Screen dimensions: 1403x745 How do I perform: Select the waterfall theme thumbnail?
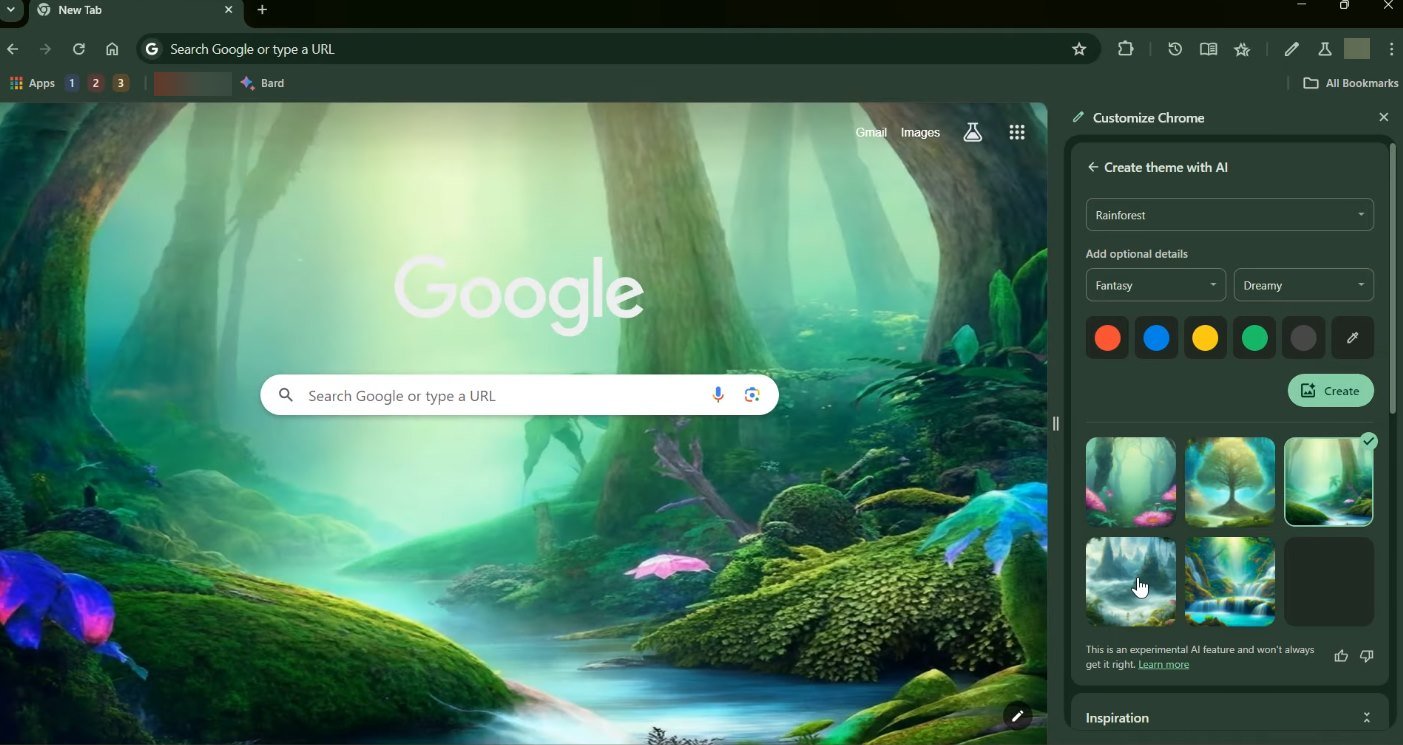1230,582
